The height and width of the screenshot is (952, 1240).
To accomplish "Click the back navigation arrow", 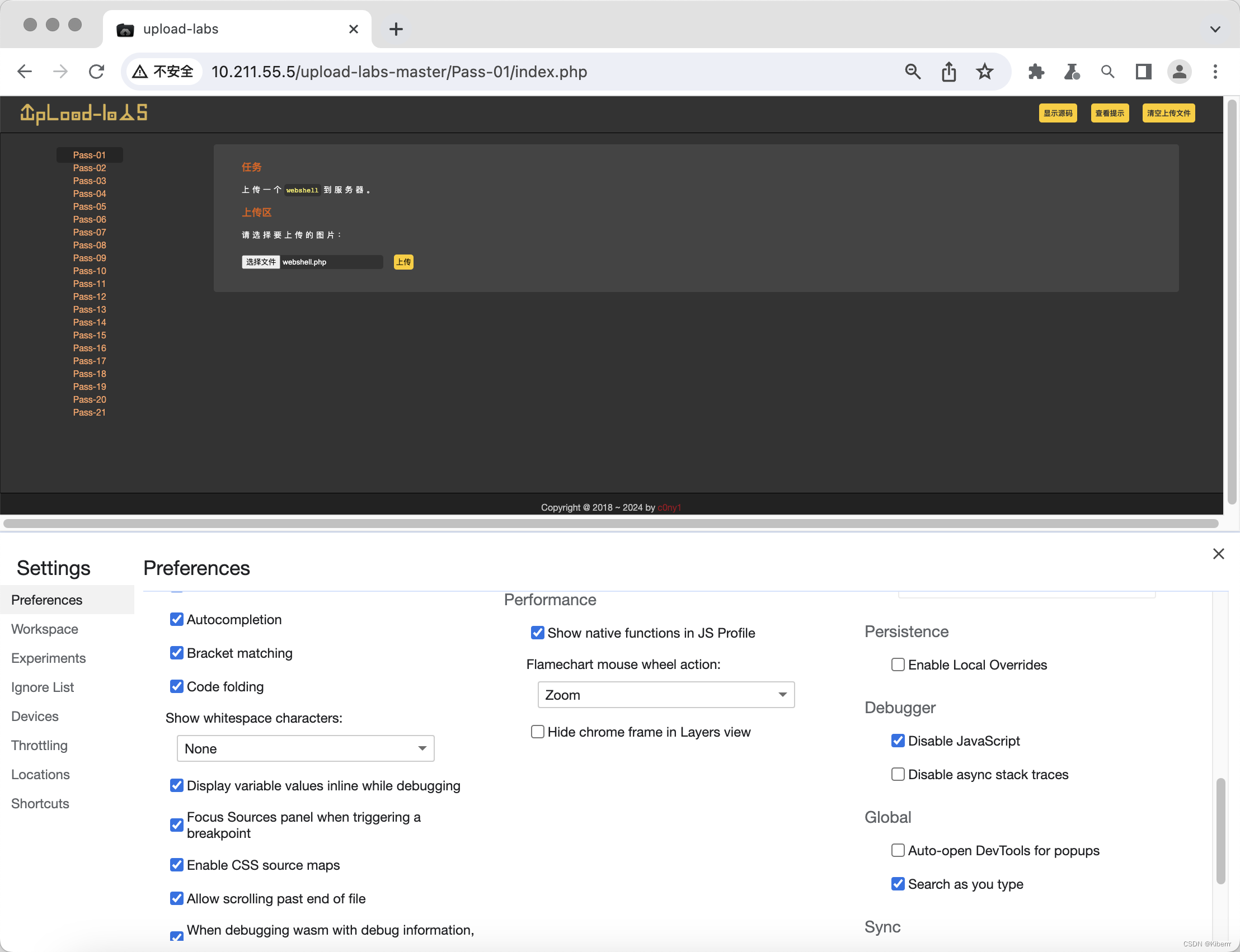I will [x=25, y=72].
